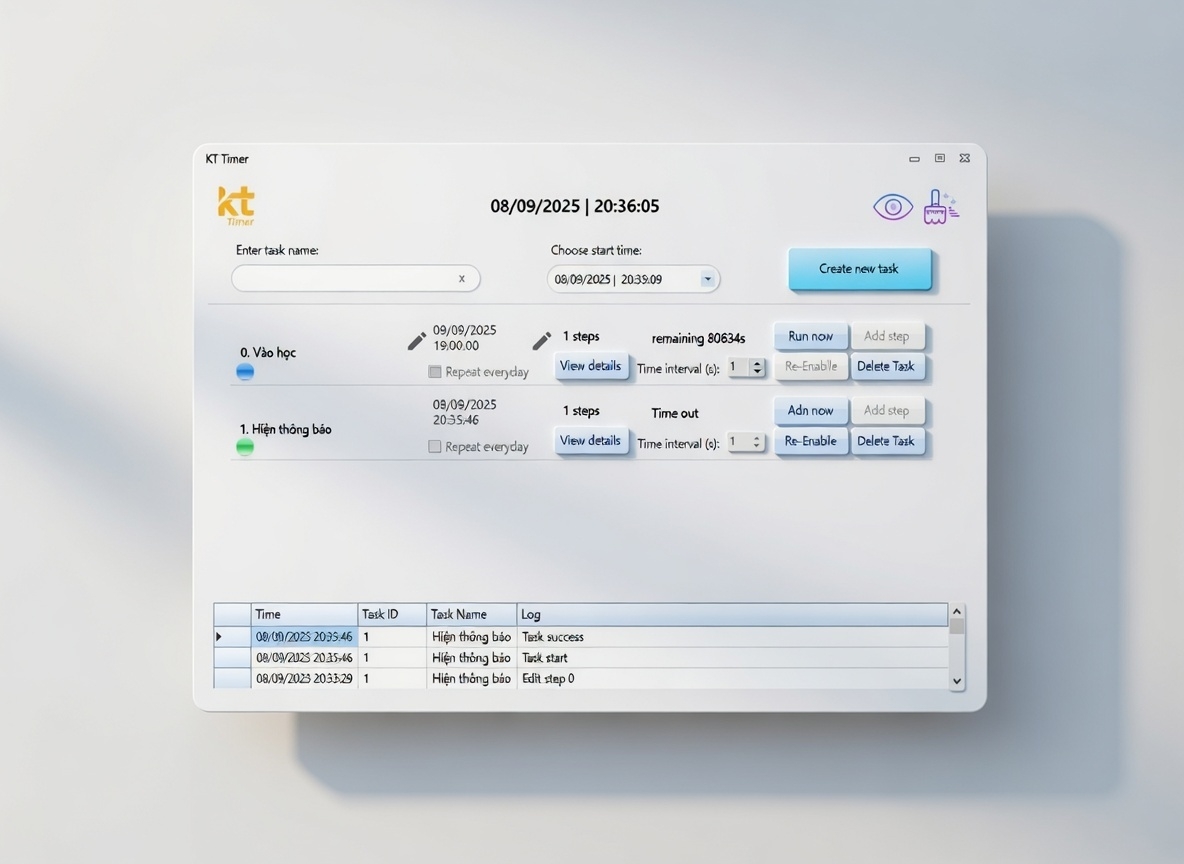Toggle Repeat everyday for Hiện thông báo task
Image resolution: width=1184 pixels, height=864 pixels.
435,447
